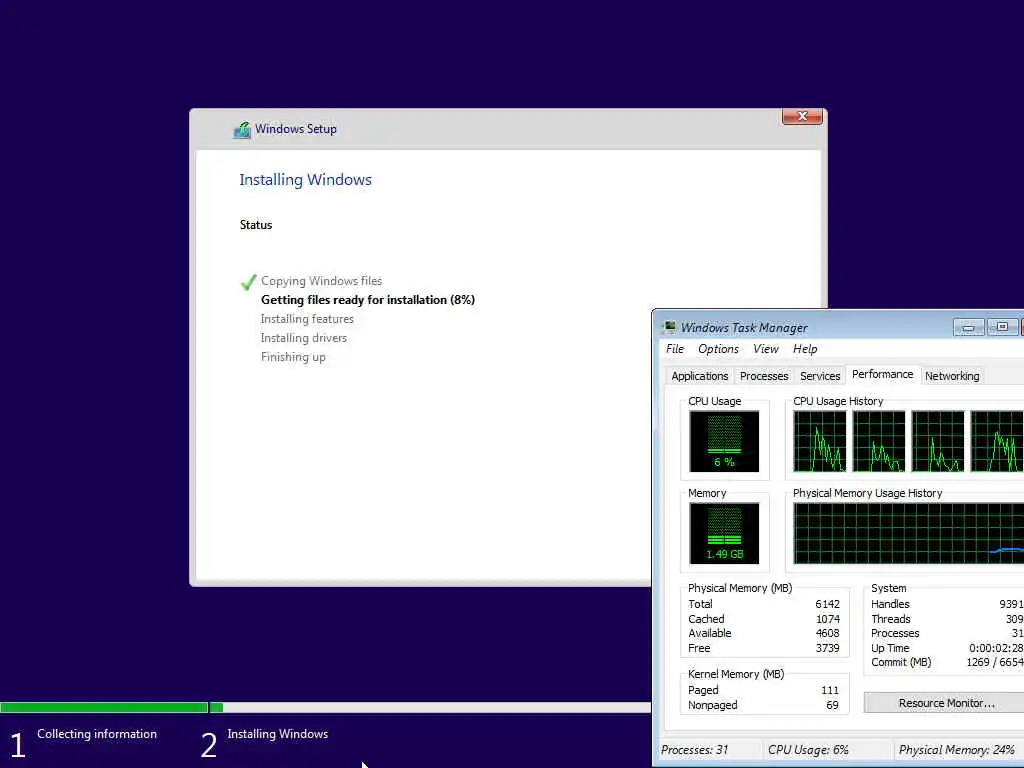Click the Kernel Memory Paged value 111
1024x768 pixels.
(829, 690)
